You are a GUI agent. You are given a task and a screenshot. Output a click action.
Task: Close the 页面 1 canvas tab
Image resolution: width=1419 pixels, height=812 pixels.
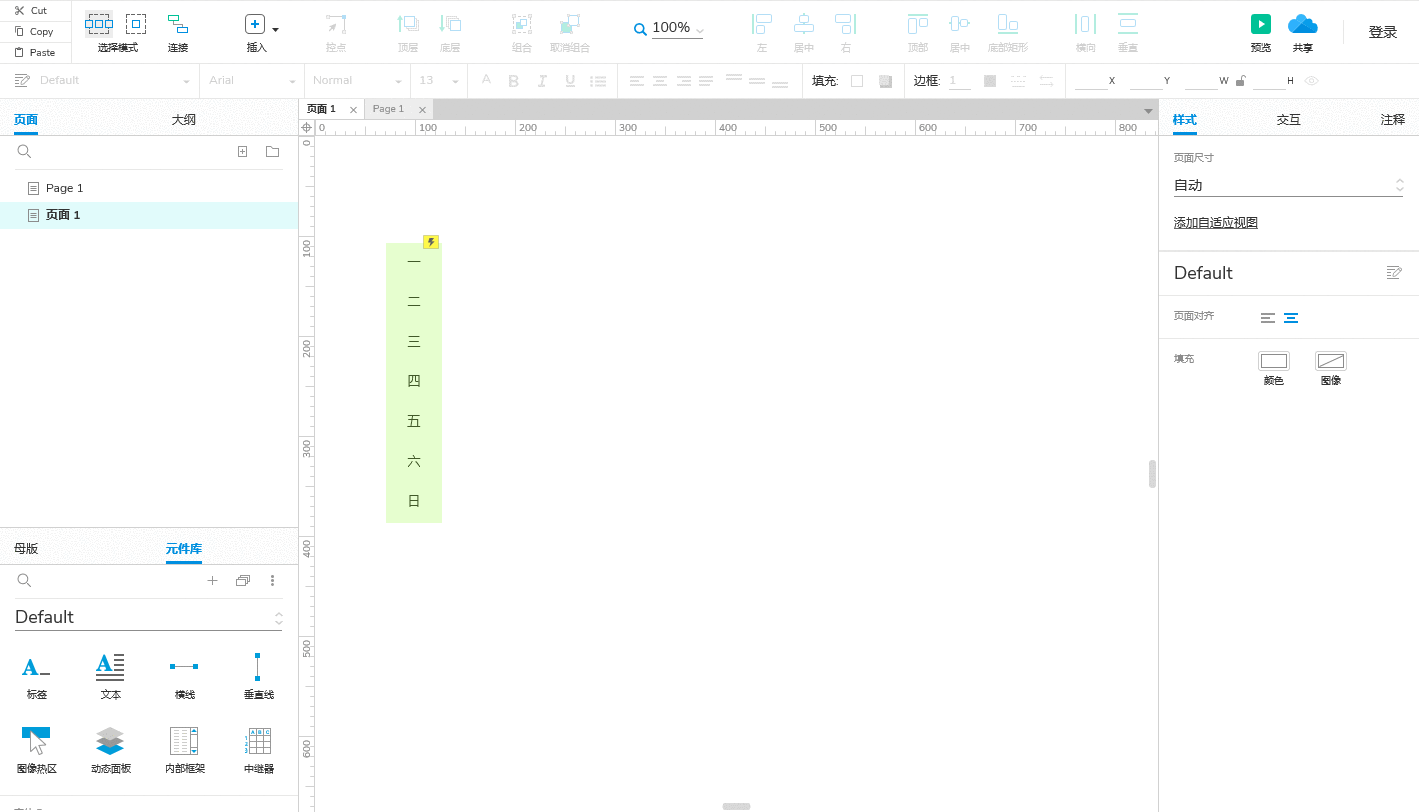click(353, 110)
